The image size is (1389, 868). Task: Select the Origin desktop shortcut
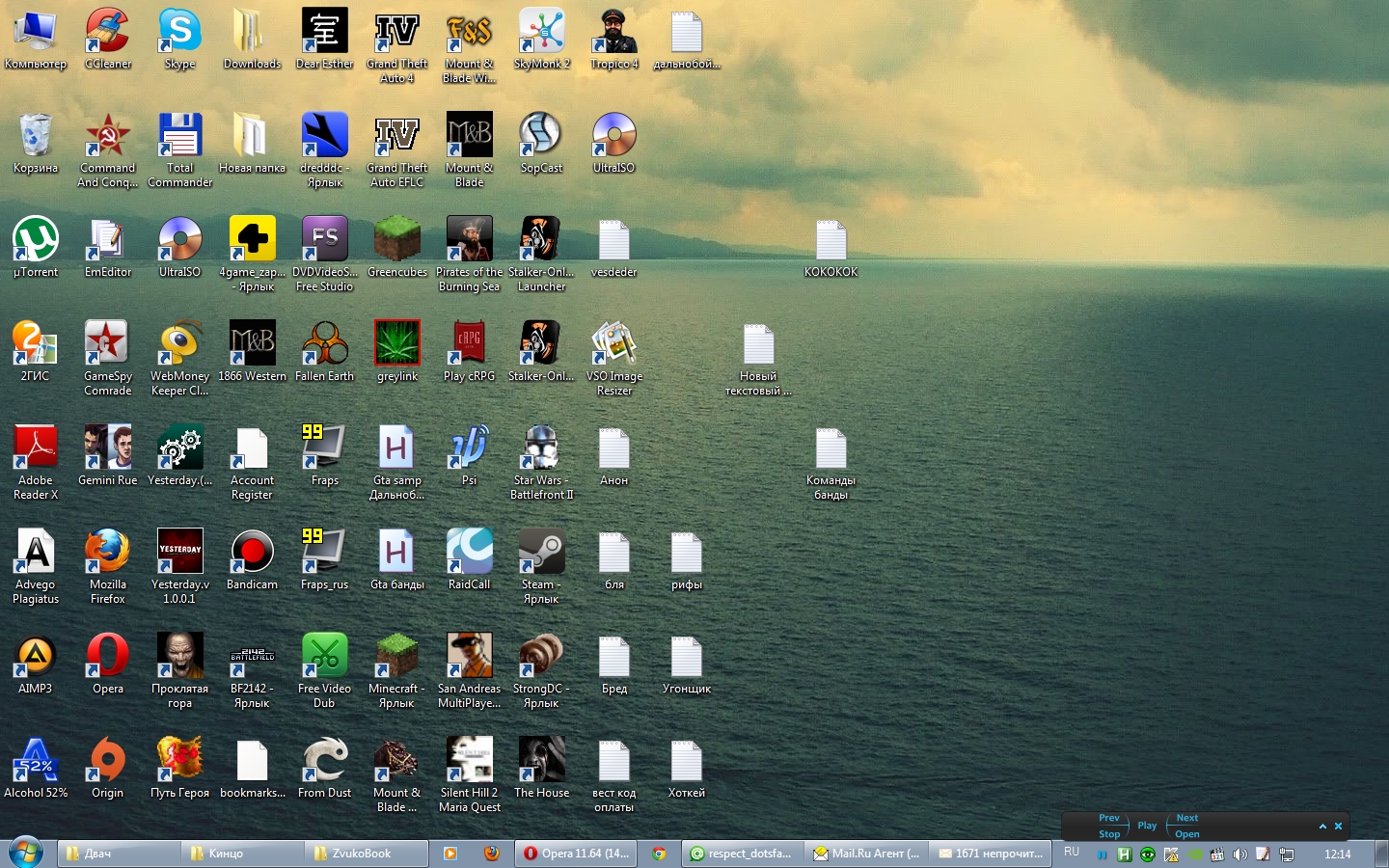(x=108, y=760)
